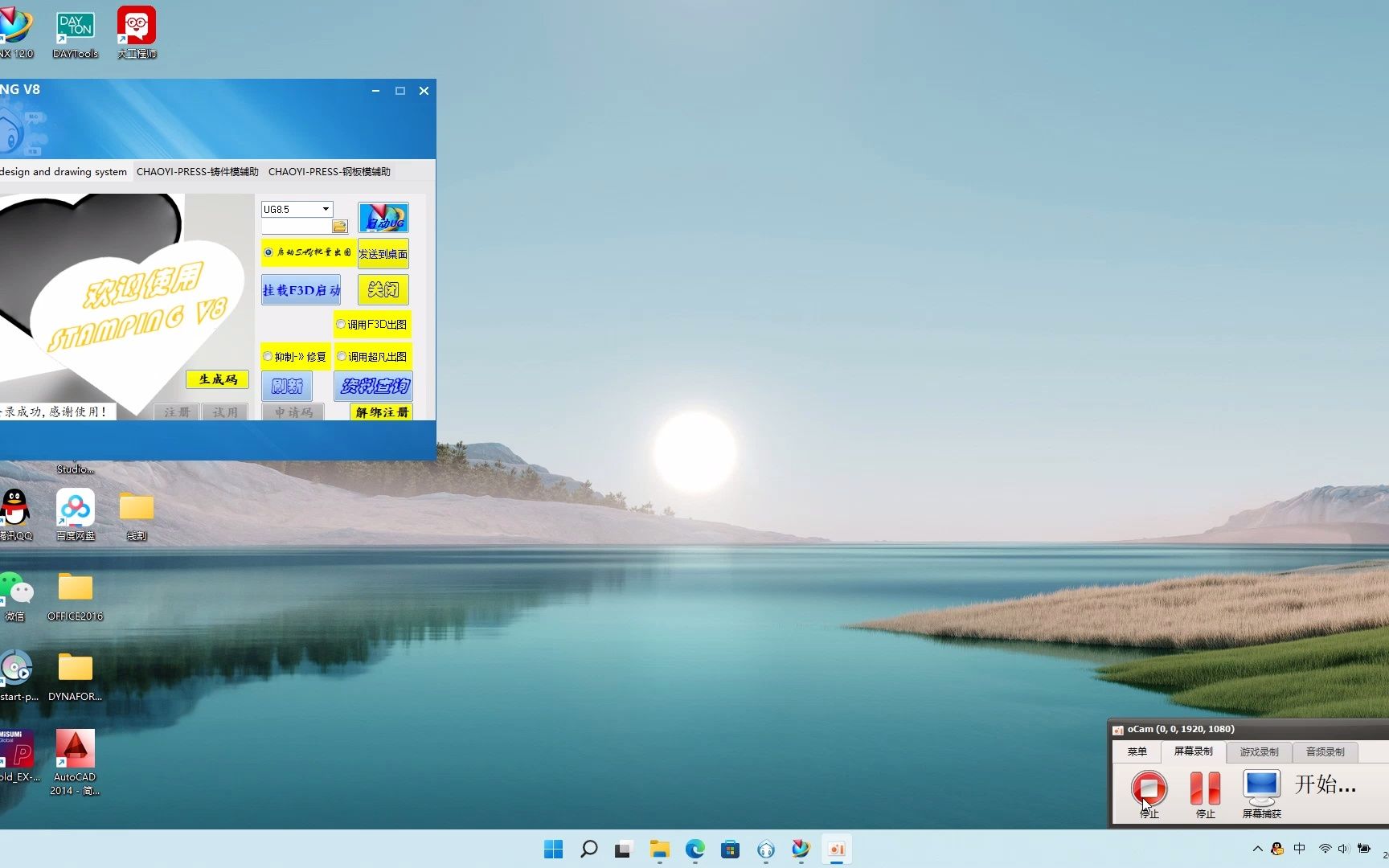Viewport: 1389px width, 868px height.
Task: Stop recording with oCam's red stop button
Action: (x=1149, y=788)
